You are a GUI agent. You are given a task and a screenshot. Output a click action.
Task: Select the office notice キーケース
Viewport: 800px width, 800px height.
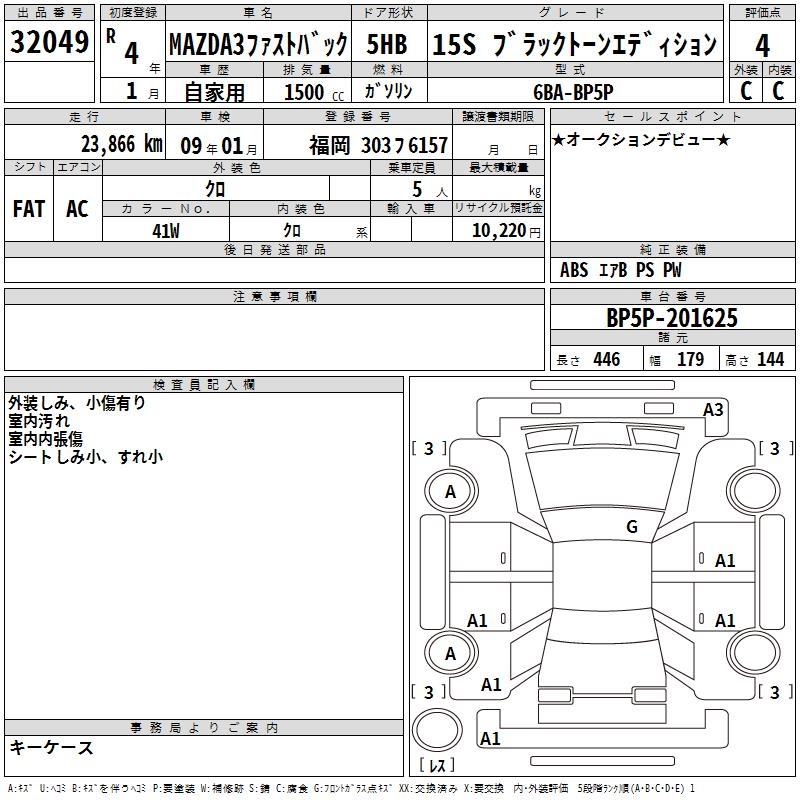(x=51, y=747)
